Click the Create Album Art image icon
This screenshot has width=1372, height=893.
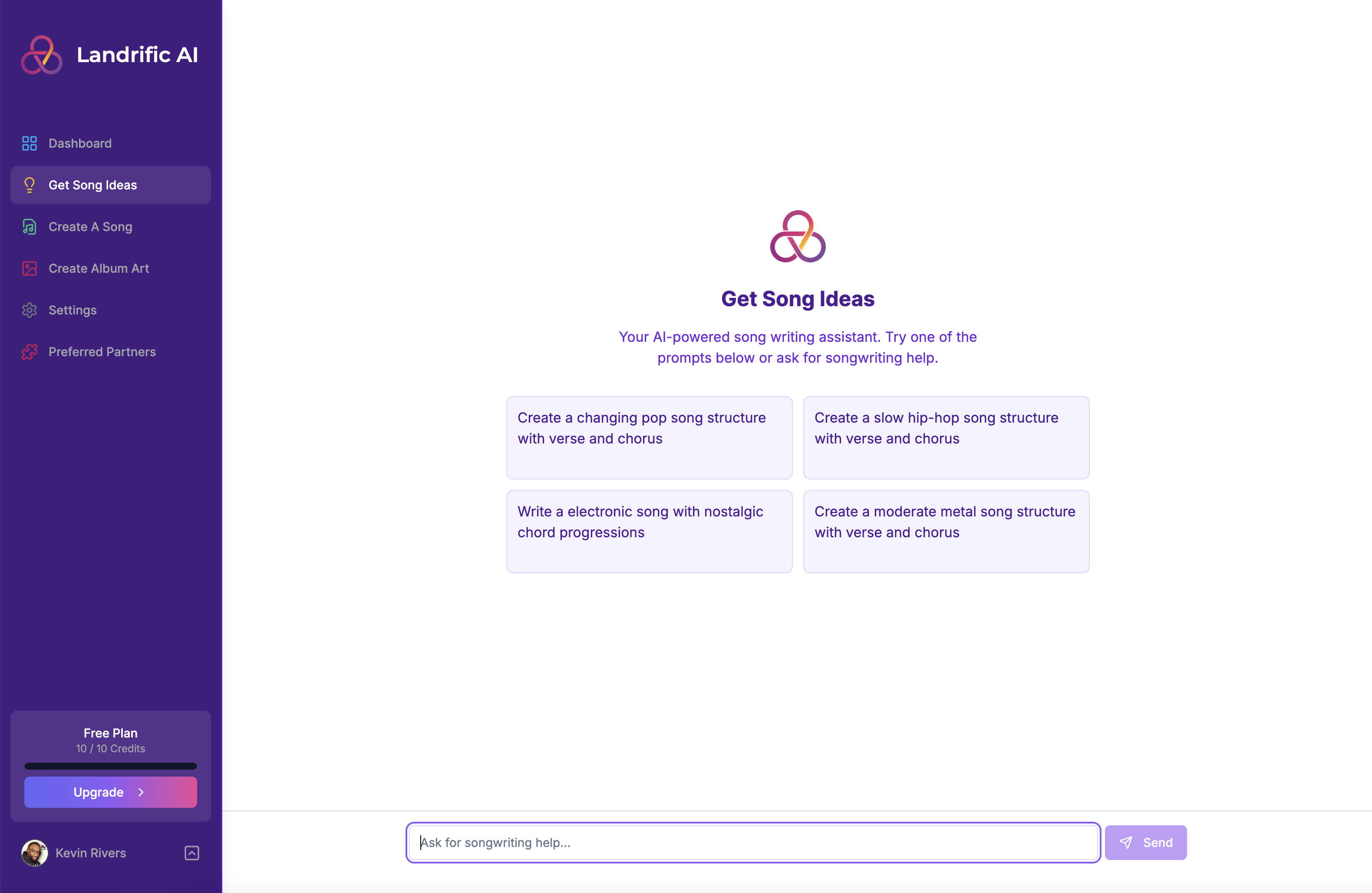(x=30, y=268)
